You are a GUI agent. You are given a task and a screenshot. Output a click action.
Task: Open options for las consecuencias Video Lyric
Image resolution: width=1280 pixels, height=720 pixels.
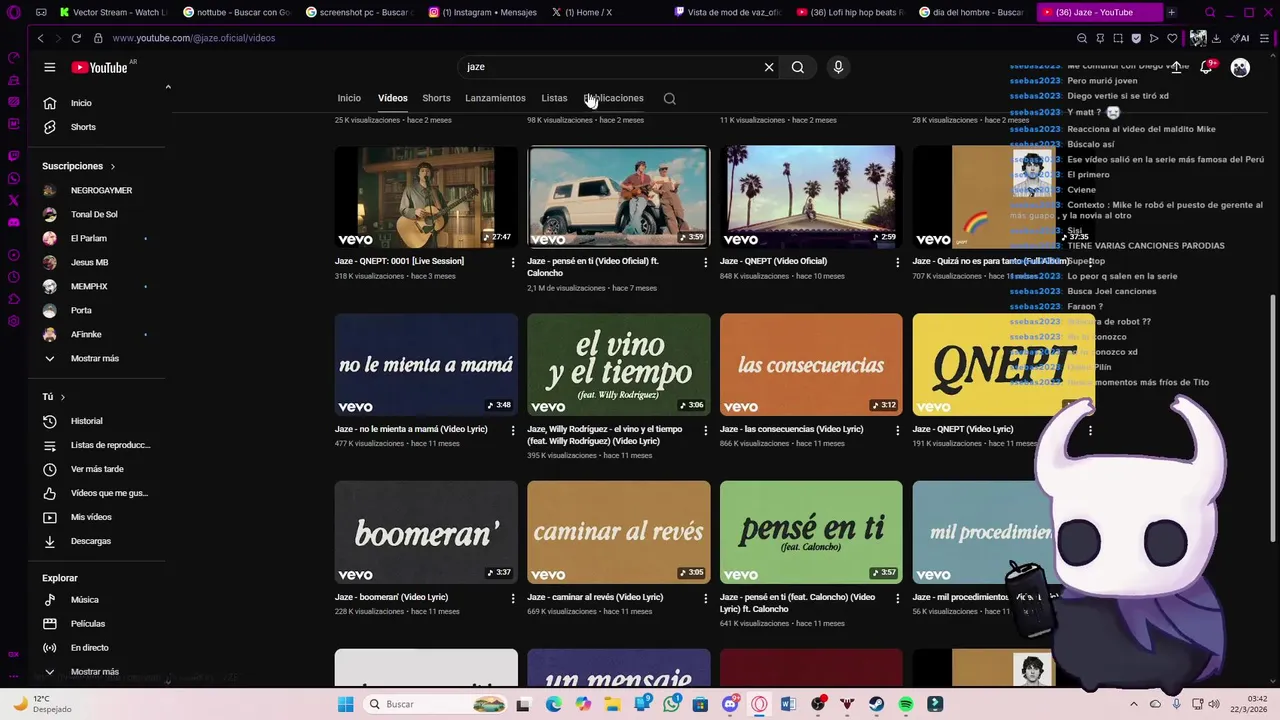898,430
